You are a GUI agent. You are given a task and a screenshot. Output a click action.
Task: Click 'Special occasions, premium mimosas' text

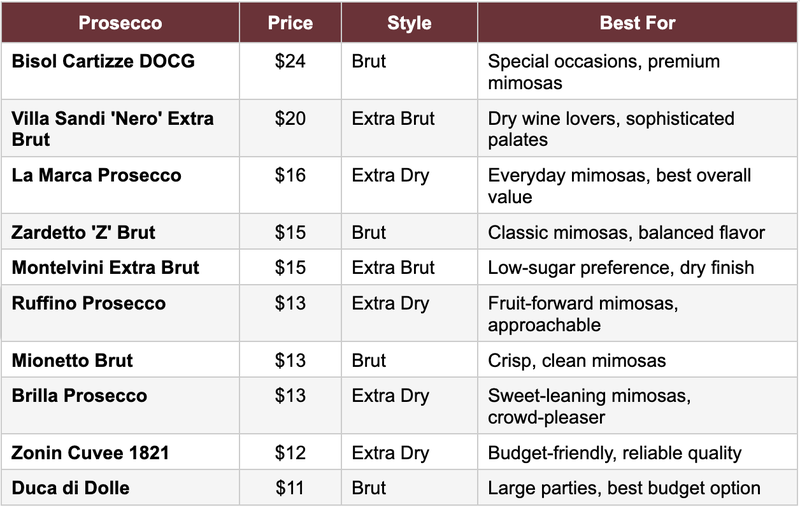603,72
